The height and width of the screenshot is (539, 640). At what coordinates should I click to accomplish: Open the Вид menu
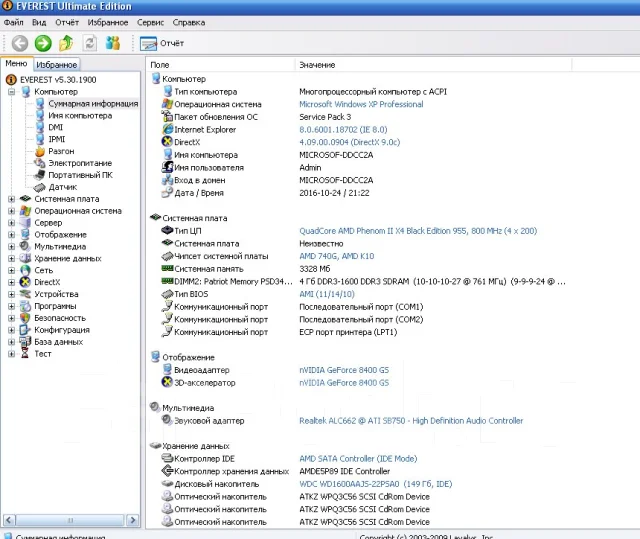(39, 22)
